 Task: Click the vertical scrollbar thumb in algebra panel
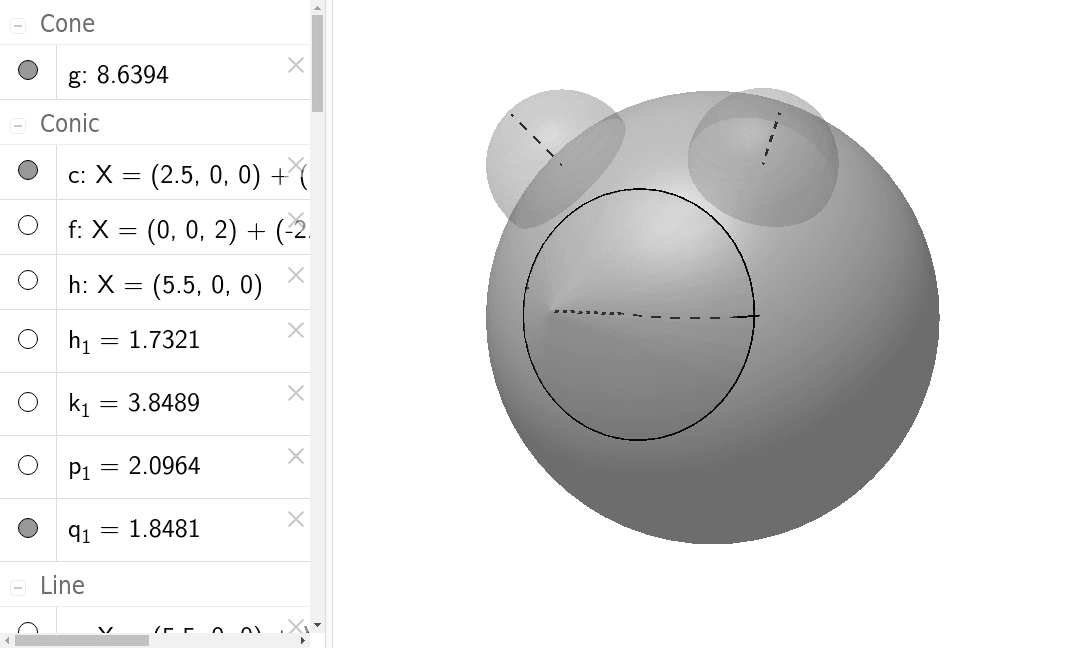317,63
